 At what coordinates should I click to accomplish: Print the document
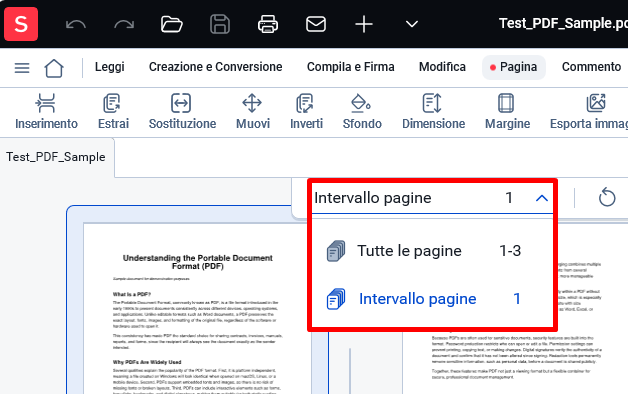[268, 24]
